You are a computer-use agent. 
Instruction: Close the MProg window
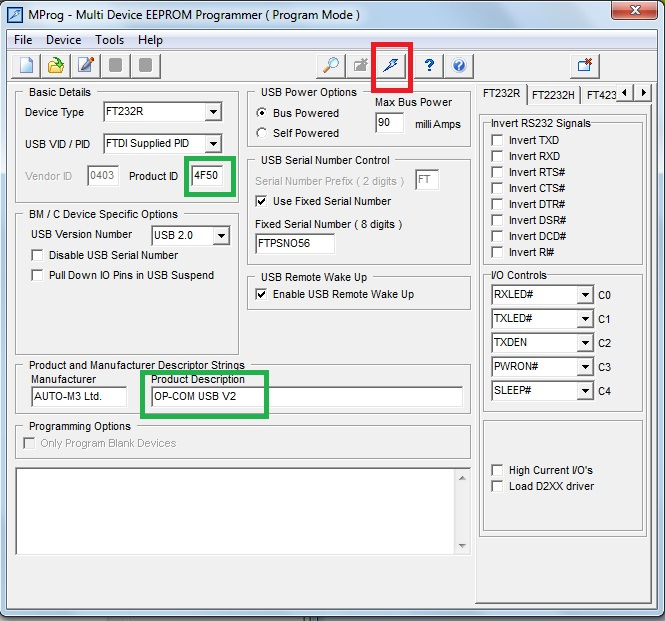point(634,10)
